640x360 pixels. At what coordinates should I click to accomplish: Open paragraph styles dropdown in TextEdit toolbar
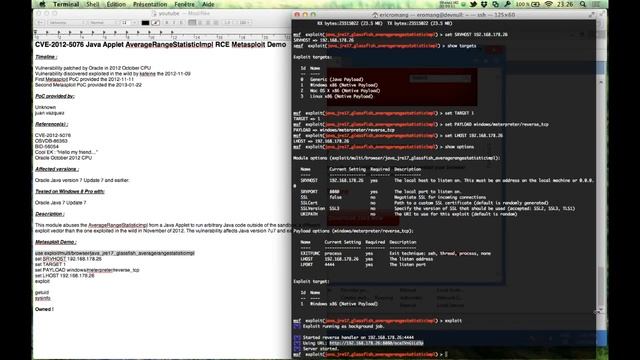[x=40, y=23]
